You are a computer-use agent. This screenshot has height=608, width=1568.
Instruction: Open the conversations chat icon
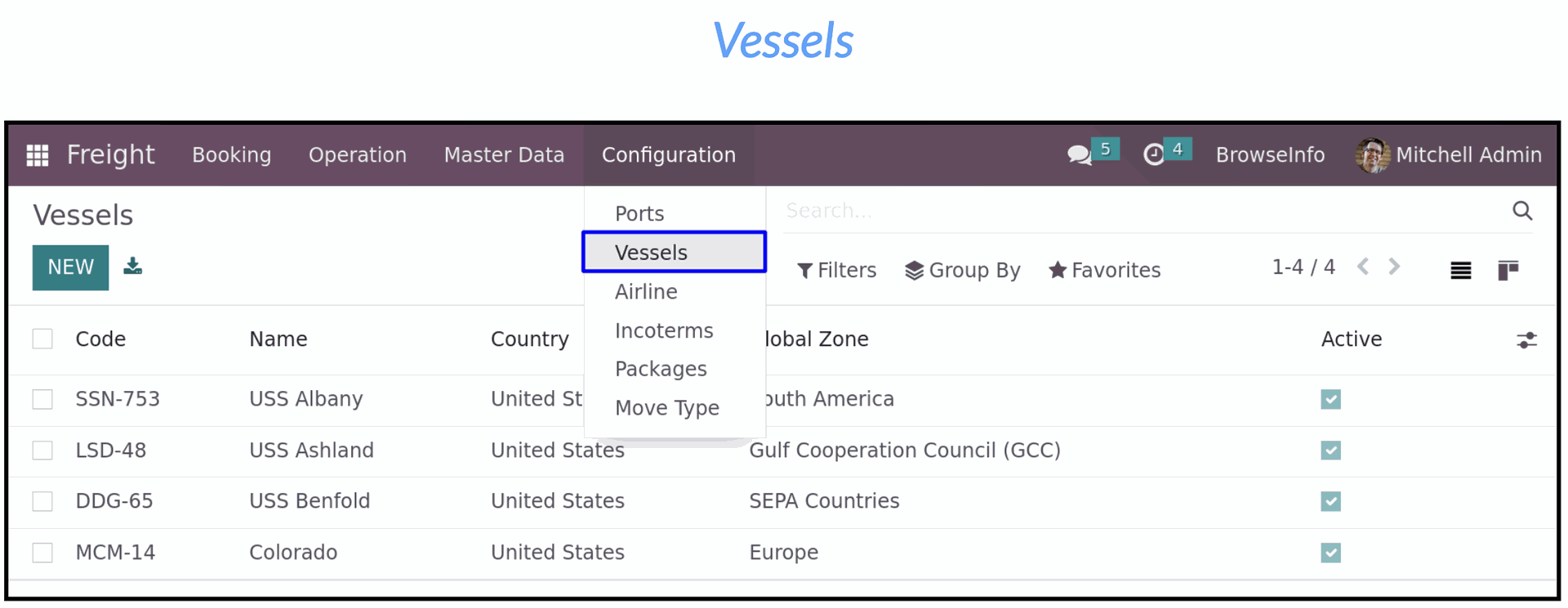[x=1080, y=155]
